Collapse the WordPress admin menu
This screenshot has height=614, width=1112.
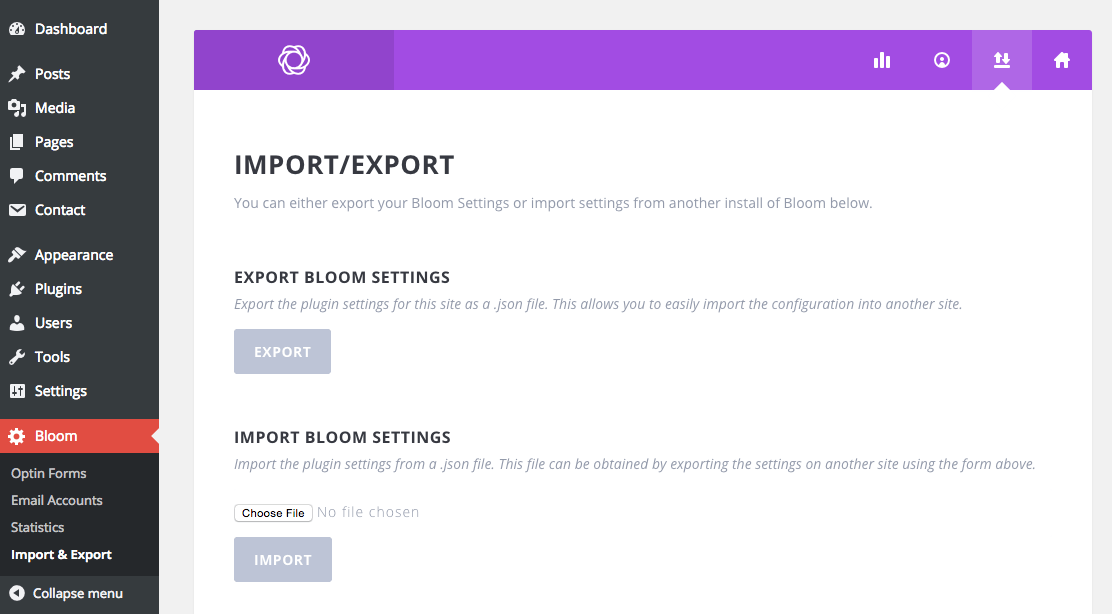coord(67,593)
